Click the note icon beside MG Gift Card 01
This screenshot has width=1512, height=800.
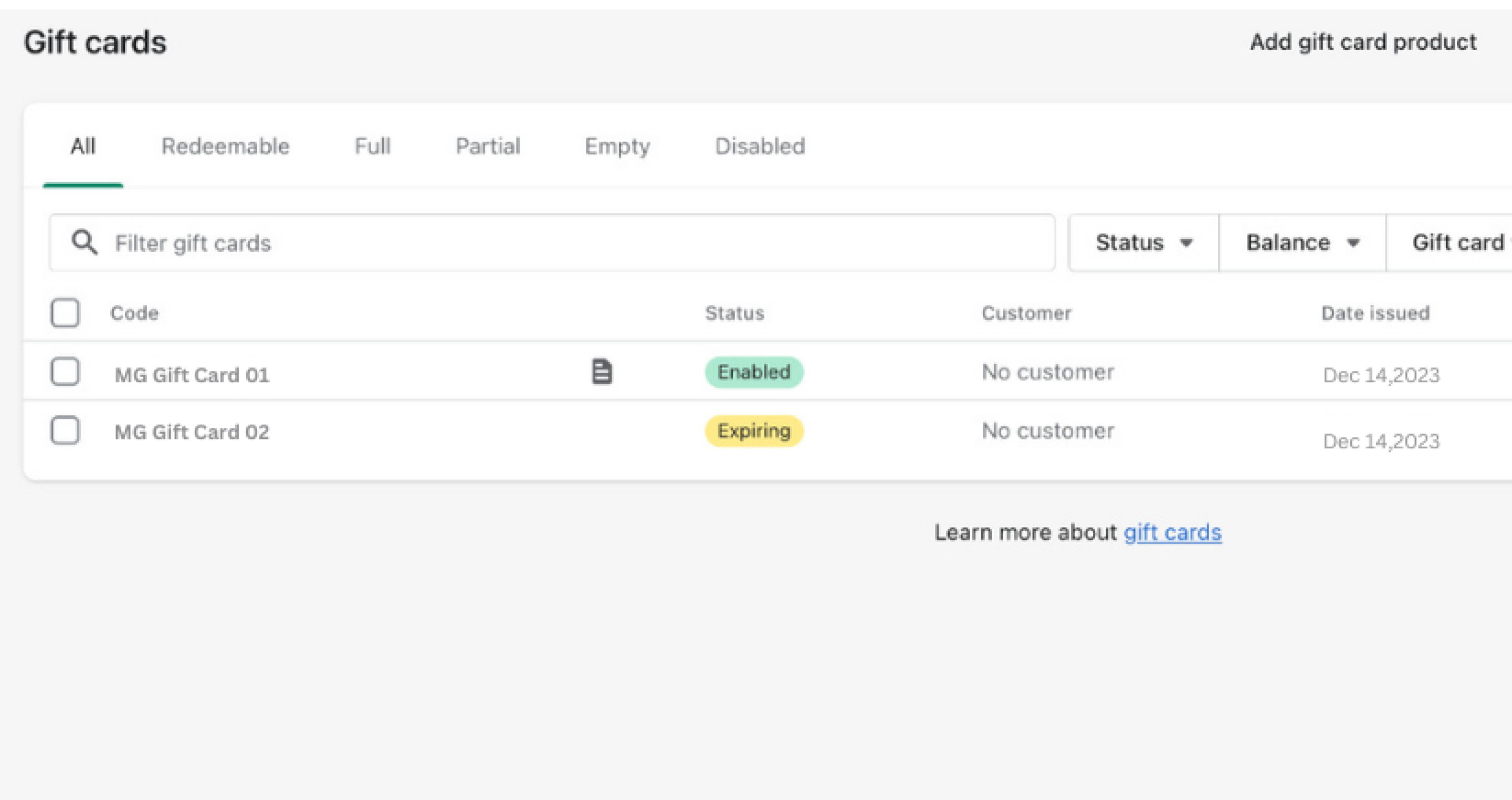point(602,372)
